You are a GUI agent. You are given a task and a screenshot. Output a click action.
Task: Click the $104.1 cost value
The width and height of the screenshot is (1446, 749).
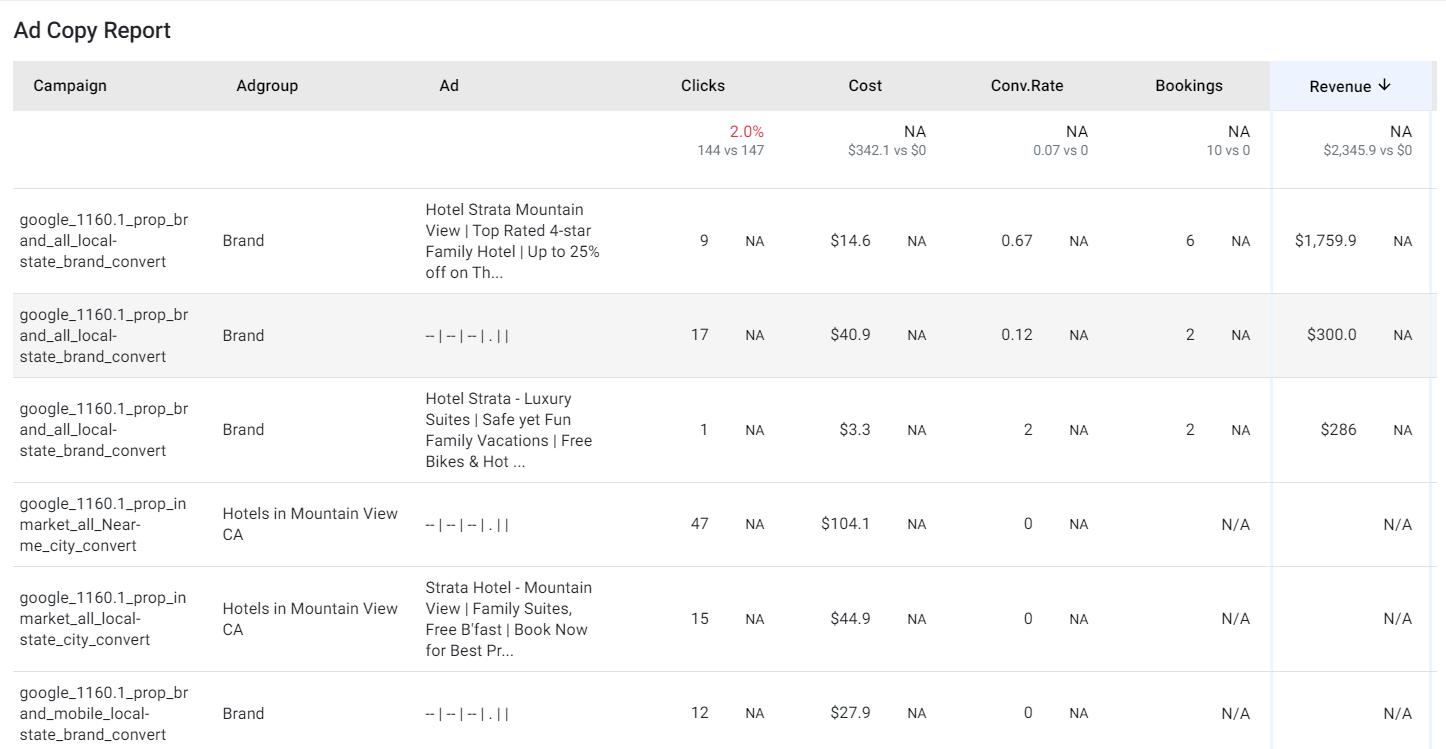(x=846, y=524)
